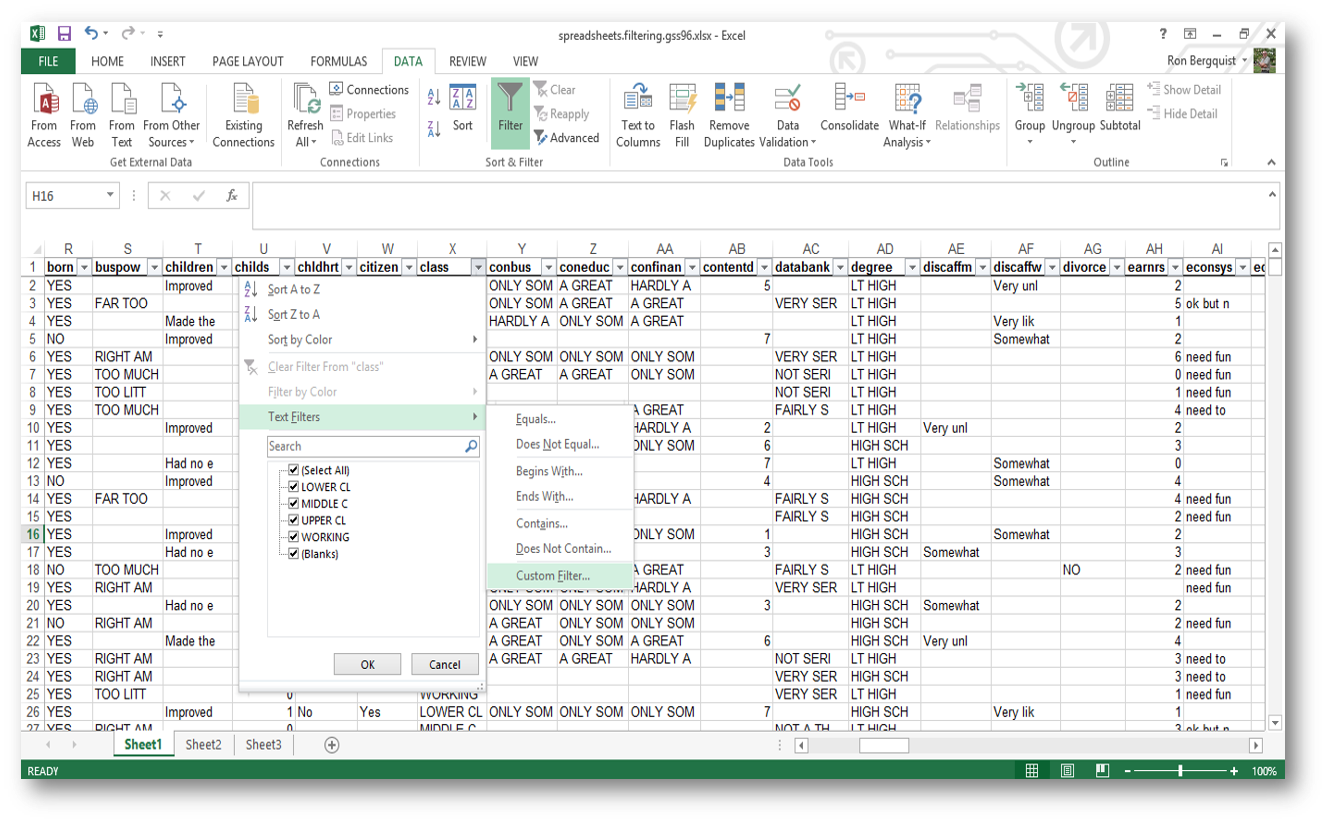Screen dimensions: 1326x823
Task: Cancel the class column filter
Action: pyautogui.click(x=444, y=664)
